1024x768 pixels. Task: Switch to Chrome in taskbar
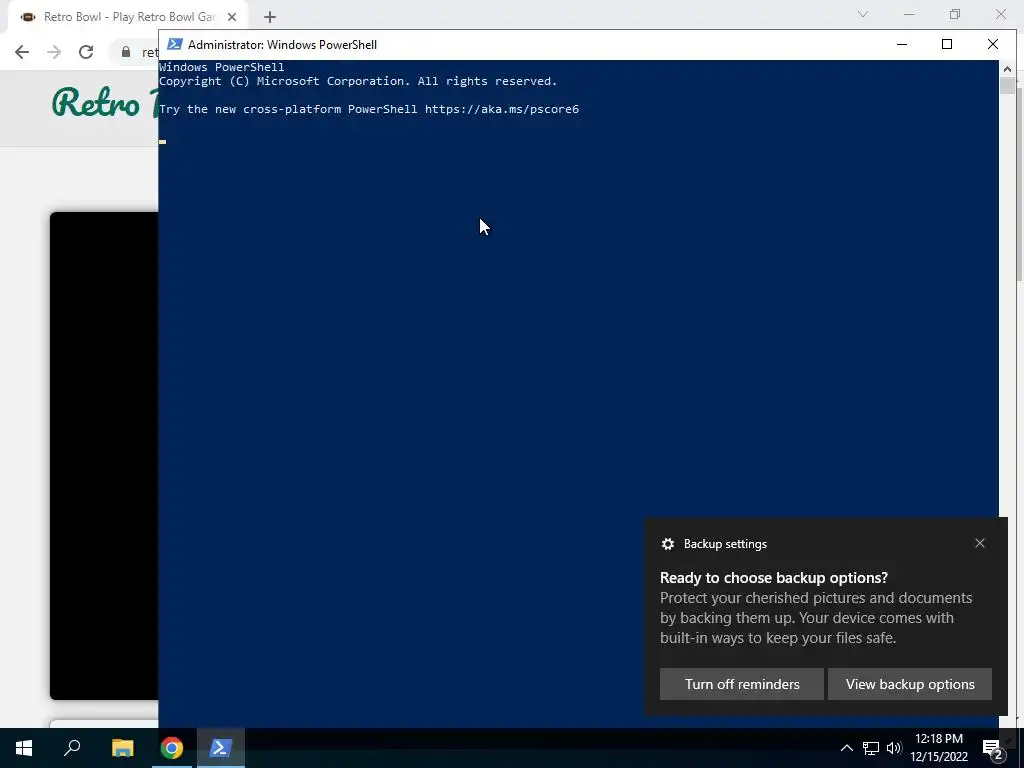pyautogui.click(x=172, y=748)
